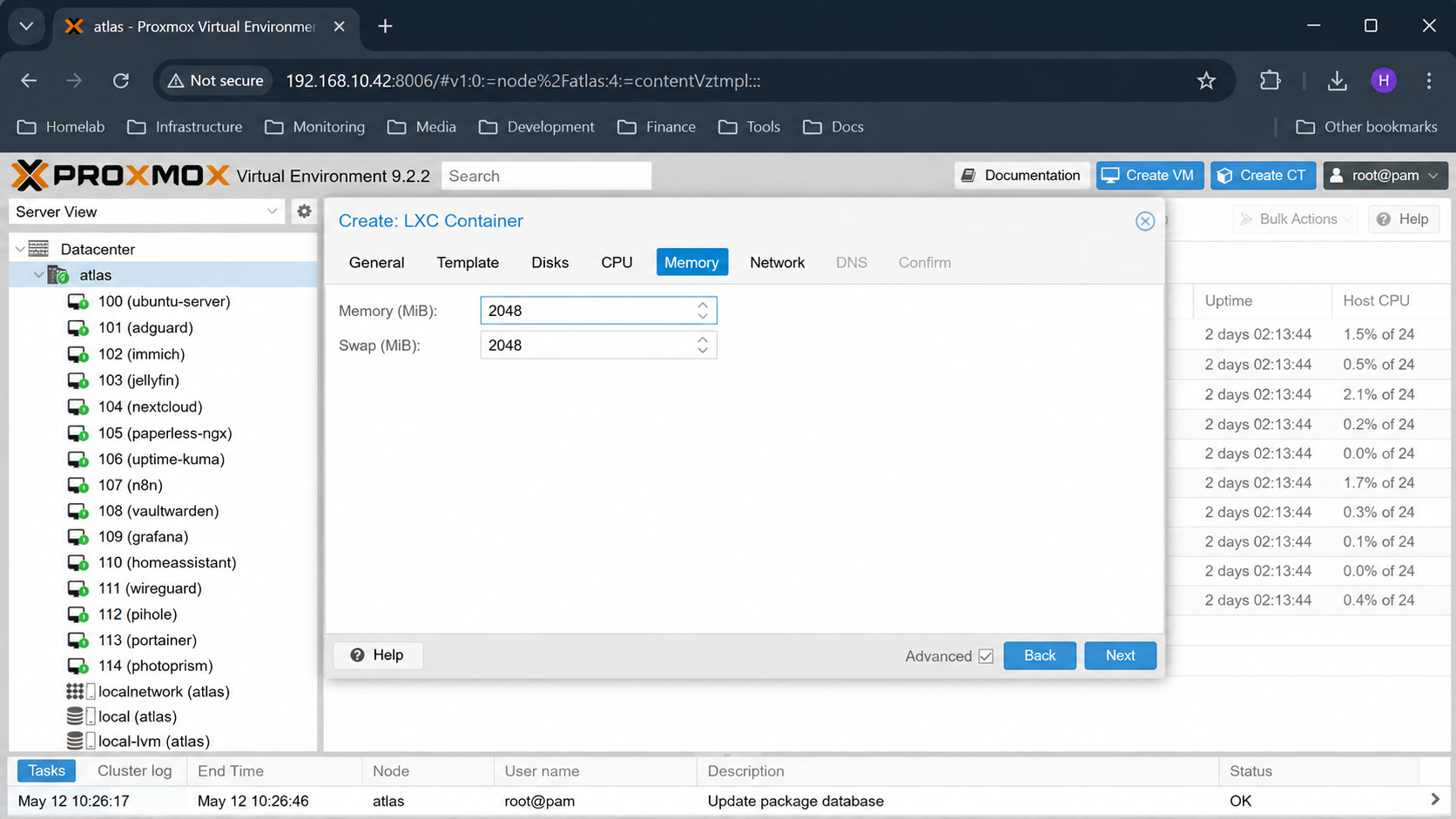Screen dimensions: 1456x819
Task: Select the Tasks tab
Action: 47,771
